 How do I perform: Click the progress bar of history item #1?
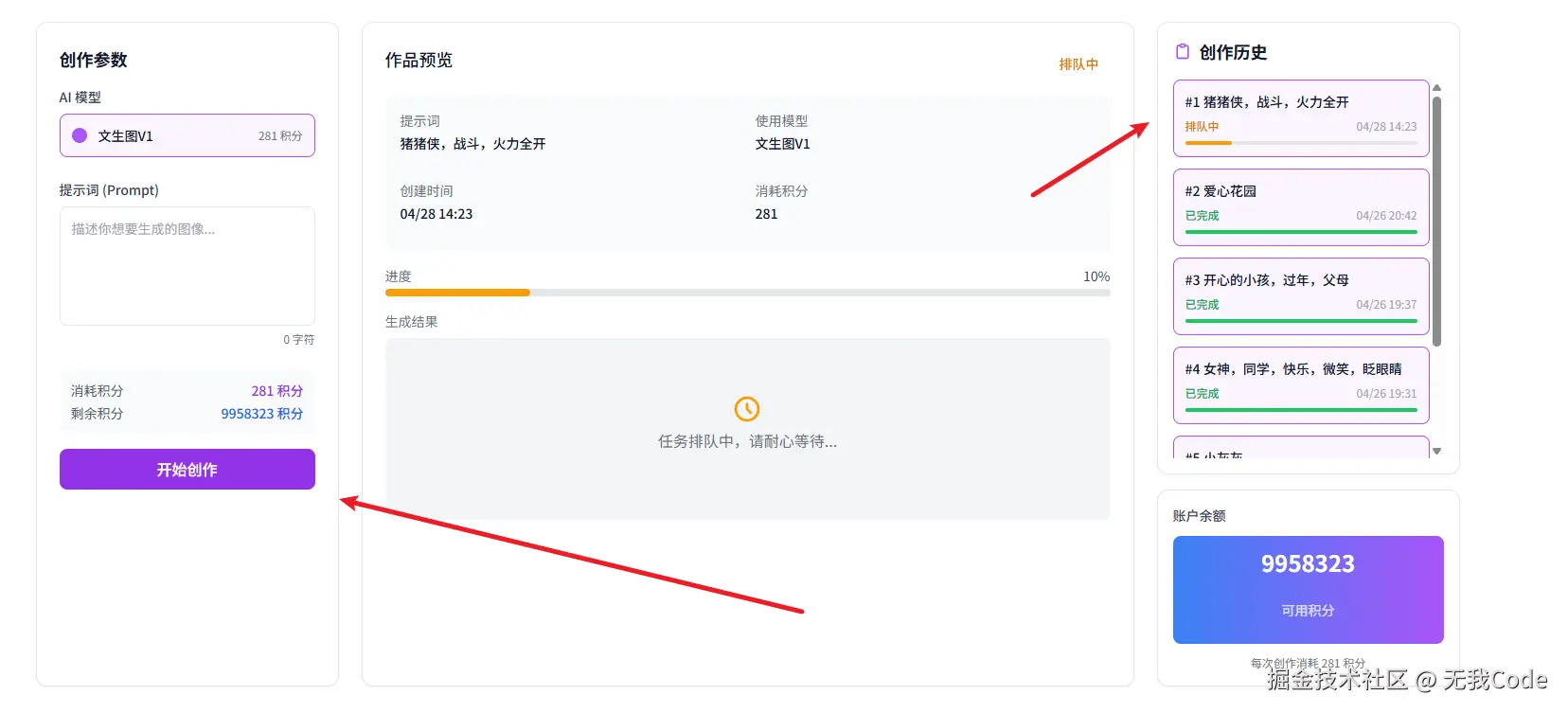tap(1300, 143)
